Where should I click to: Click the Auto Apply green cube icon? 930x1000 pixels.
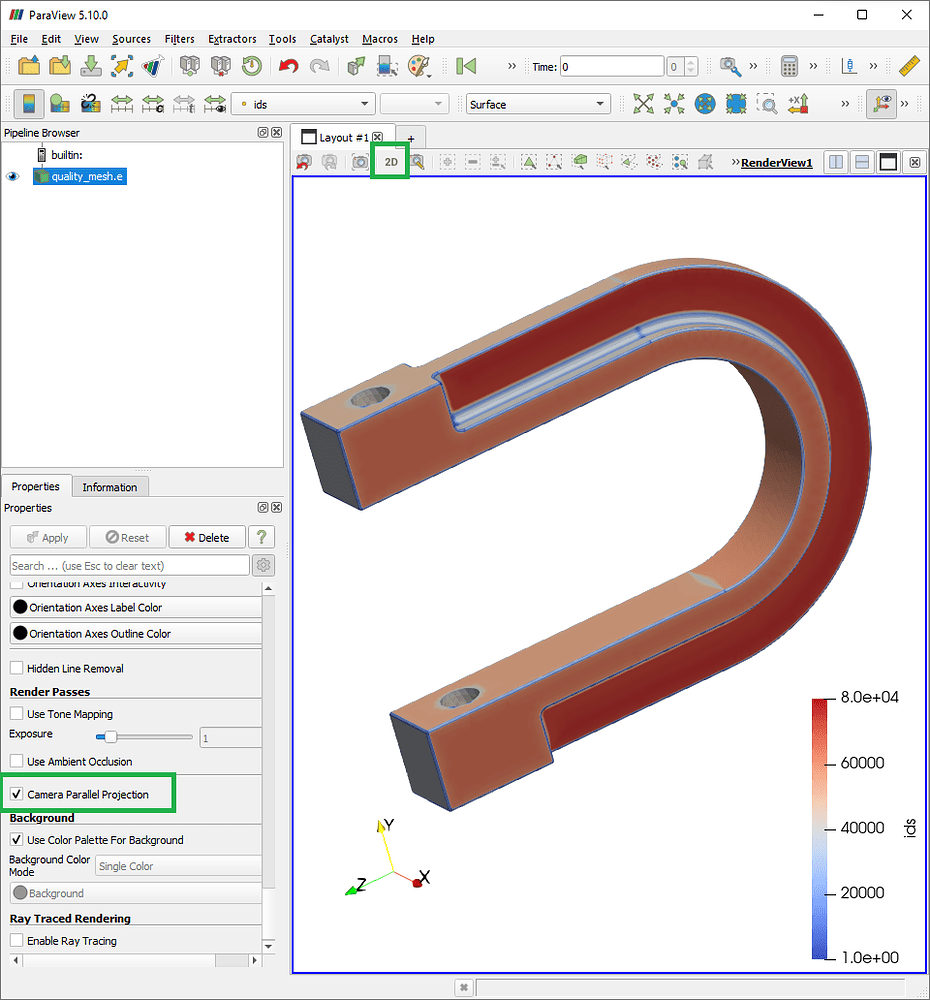coord(355,66)
